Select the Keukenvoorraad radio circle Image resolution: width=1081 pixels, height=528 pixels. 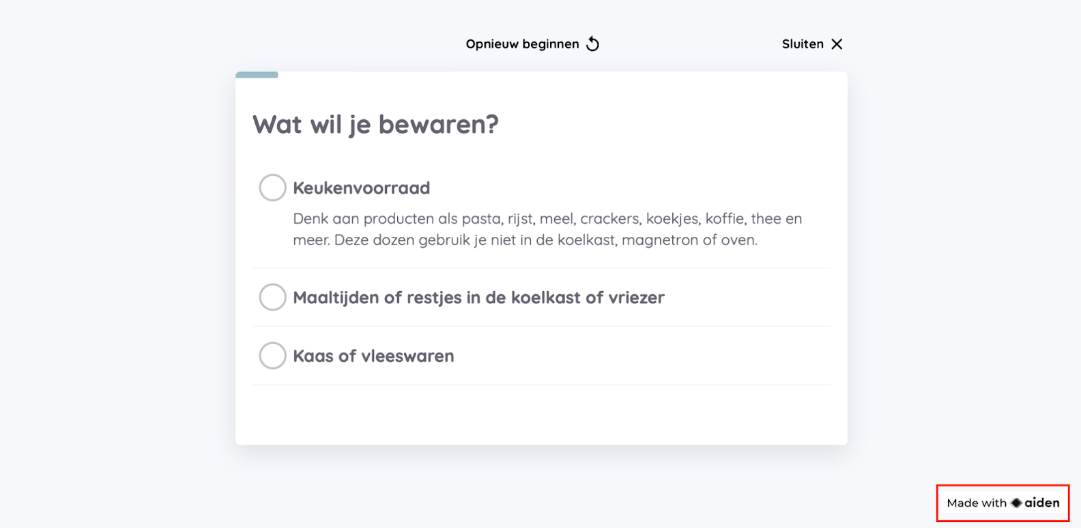tap(272, 187)
